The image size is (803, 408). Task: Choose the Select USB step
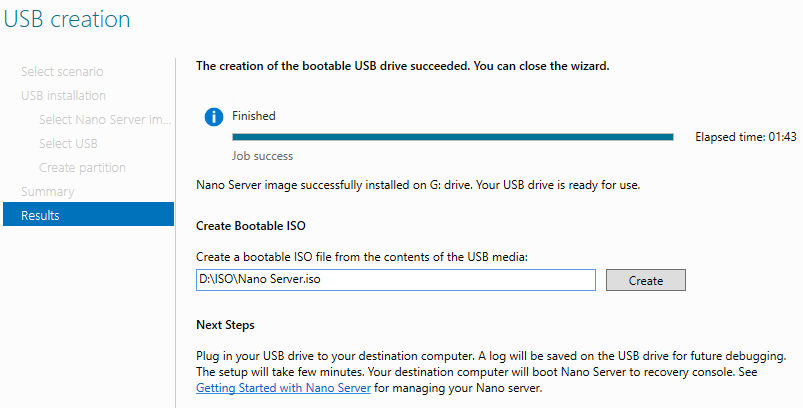coord(68,143)
